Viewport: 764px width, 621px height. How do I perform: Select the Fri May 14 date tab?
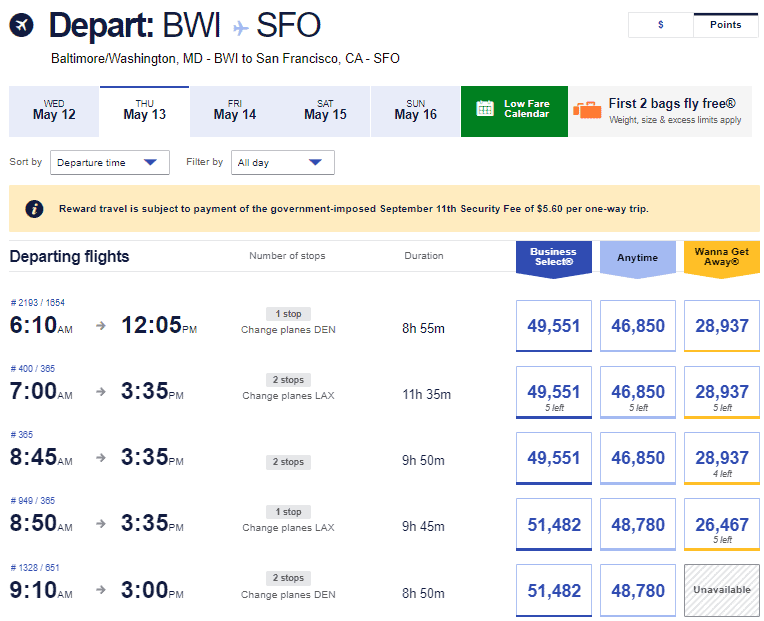pyautogui.click(x=234, y=110)
